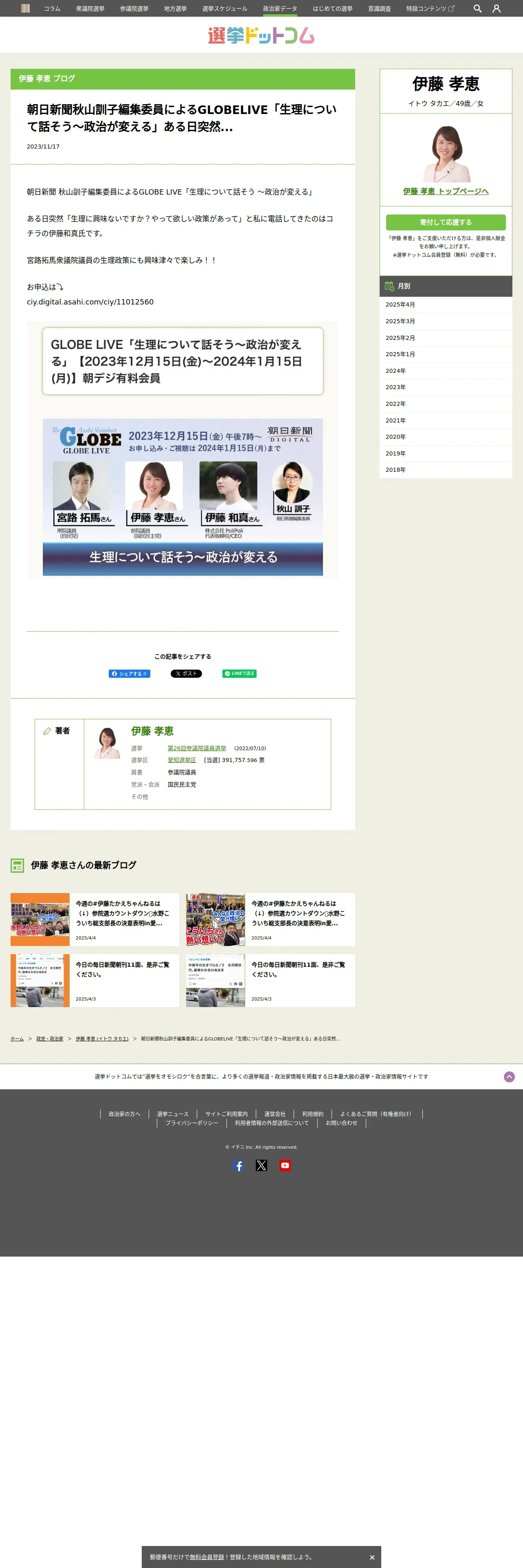Open left 2025/4/3 毎日新聞 blog card
Image resolution: width=523 pixels, height=1568 pixels.
coord(94,980)
